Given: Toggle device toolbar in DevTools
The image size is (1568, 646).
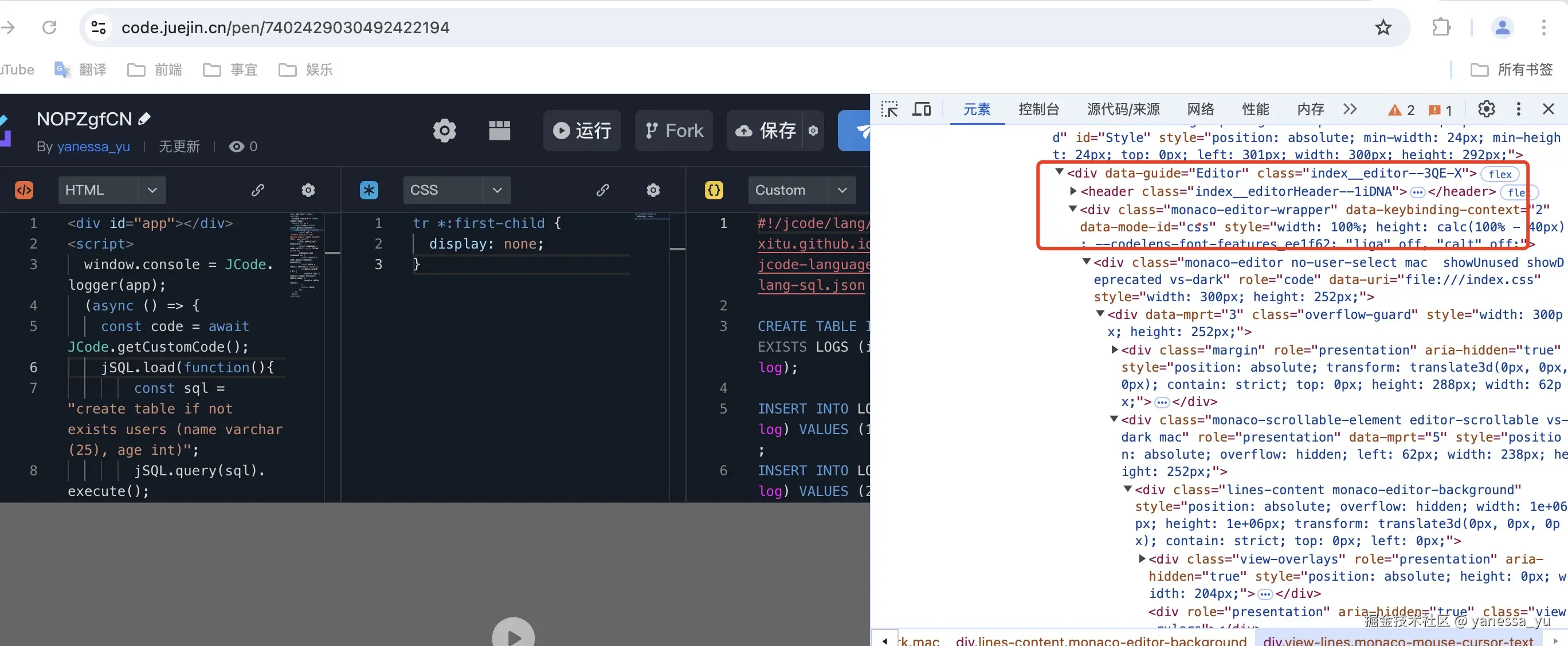Looking at the screenshot, I should [x=922, y=109].
